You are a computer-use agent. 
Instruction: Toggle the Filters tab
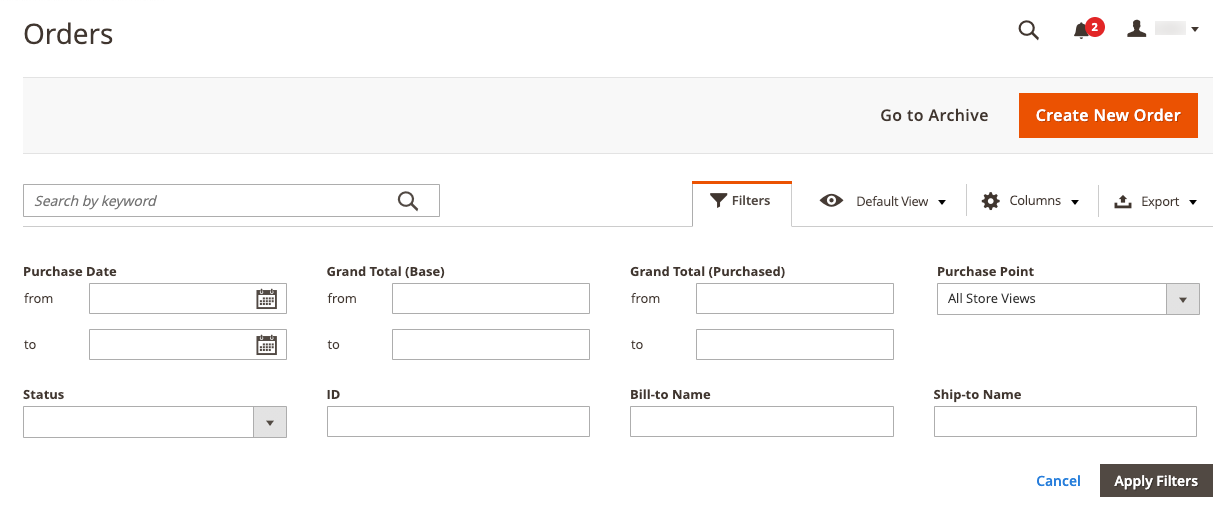(741, 201)
